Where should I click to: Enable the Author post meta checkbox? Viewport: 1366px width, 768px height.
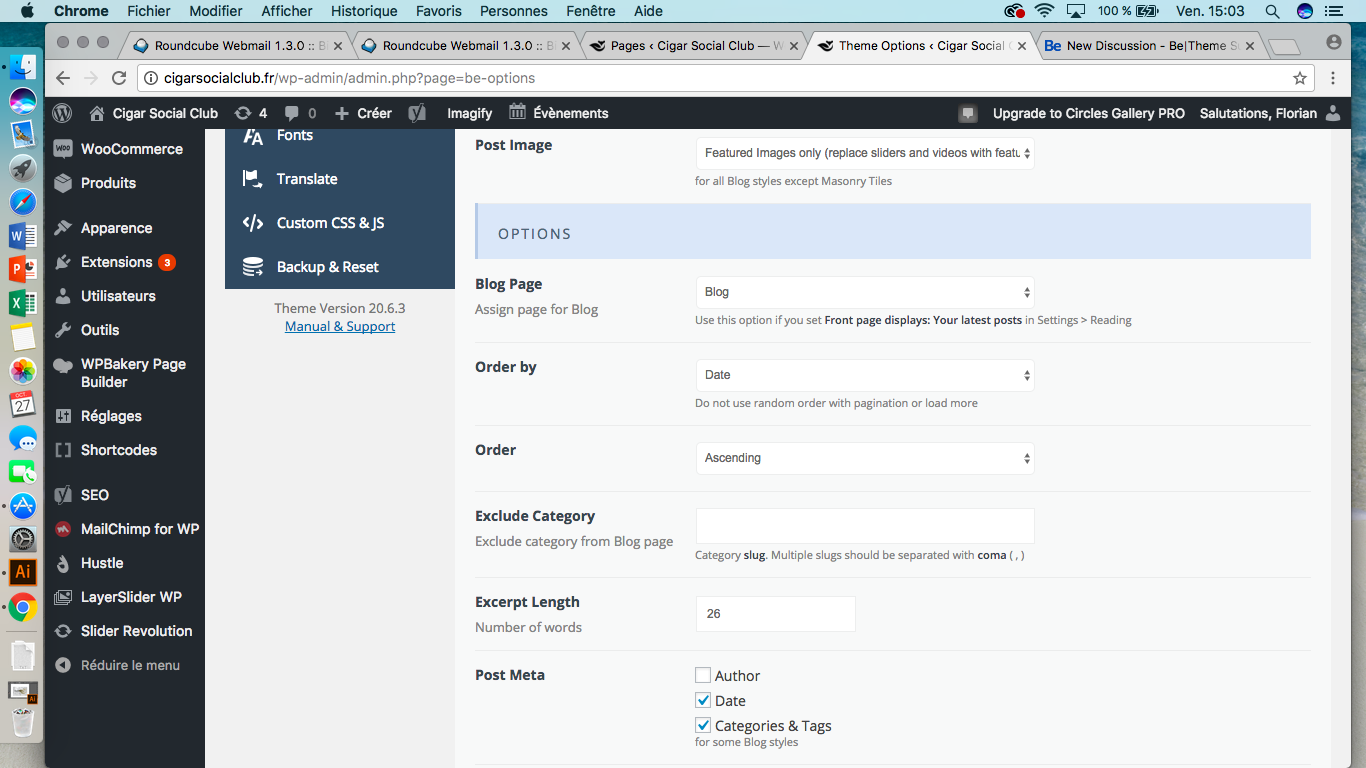click(x=703, y=675)
